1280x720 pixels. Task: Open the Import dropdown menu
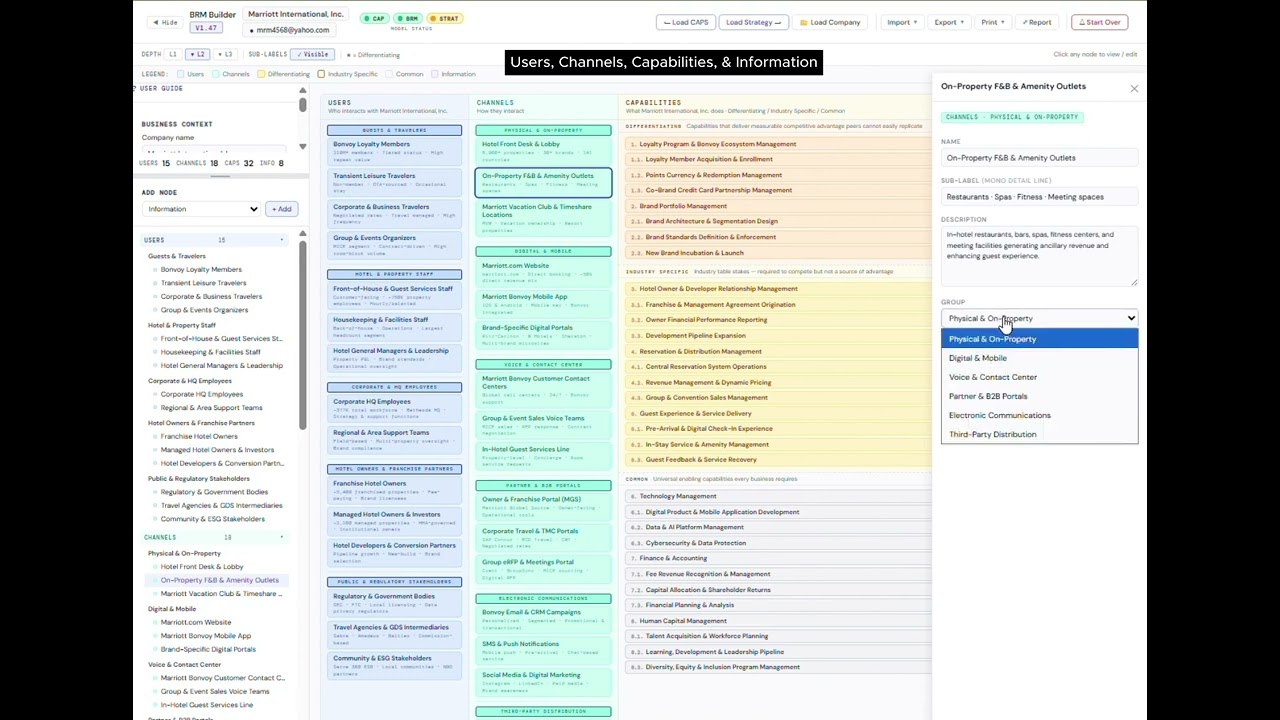pos(901,22)
